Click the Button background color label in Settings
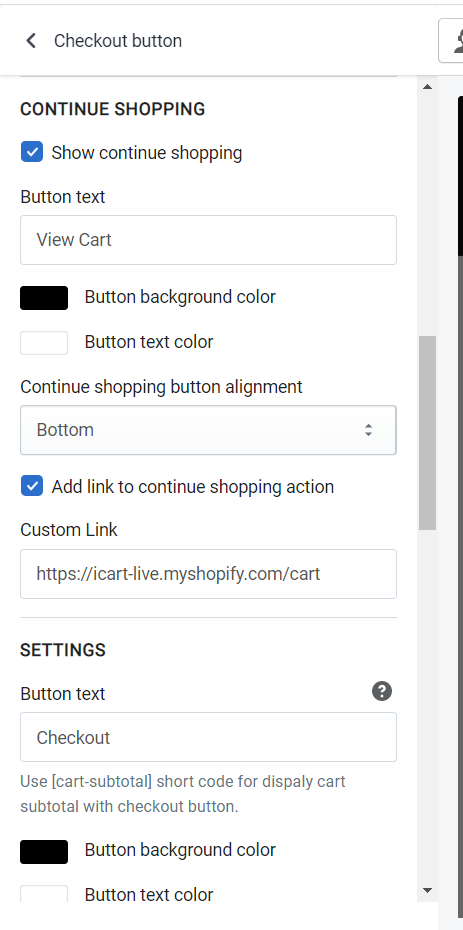 (x=180, y=850)
